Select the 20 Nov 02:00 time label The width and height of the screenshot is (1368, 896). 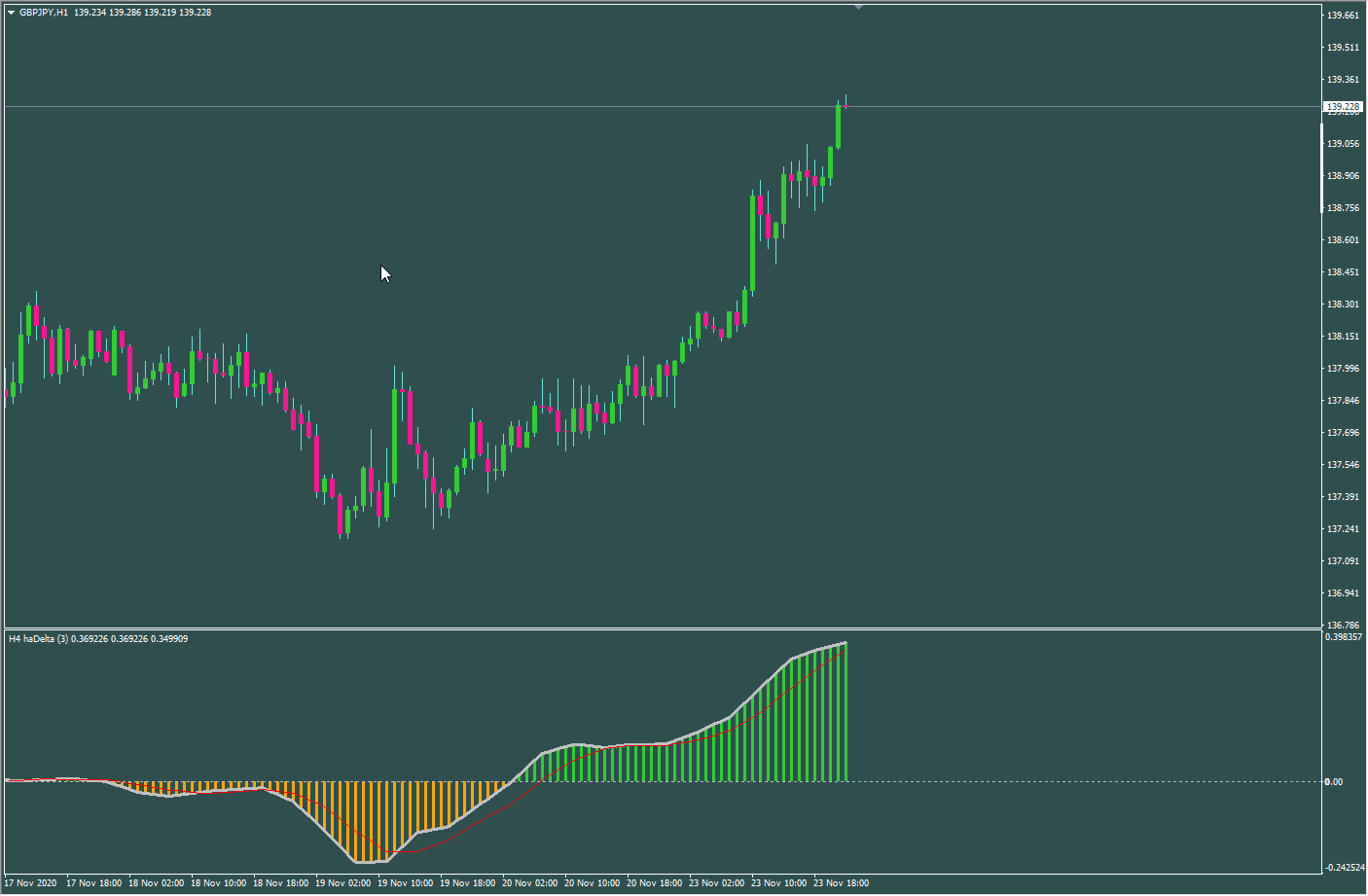(x=529, y=883)
